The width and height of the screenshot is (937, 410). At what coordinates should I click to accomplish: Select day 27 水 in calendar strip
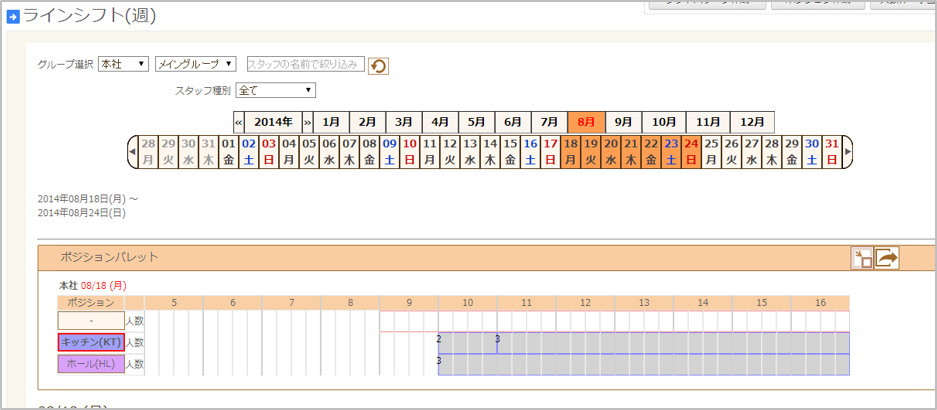tap(751, 152)
